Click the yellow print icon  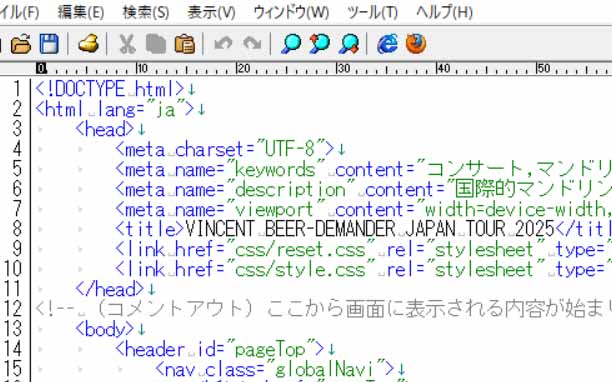coord(88,44)
